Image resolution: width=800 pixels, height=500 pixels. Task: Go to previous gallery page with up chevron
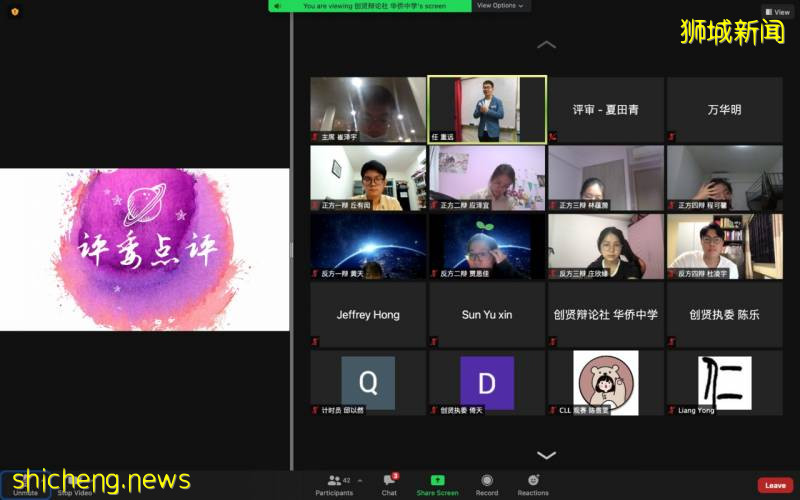[546, 45]
